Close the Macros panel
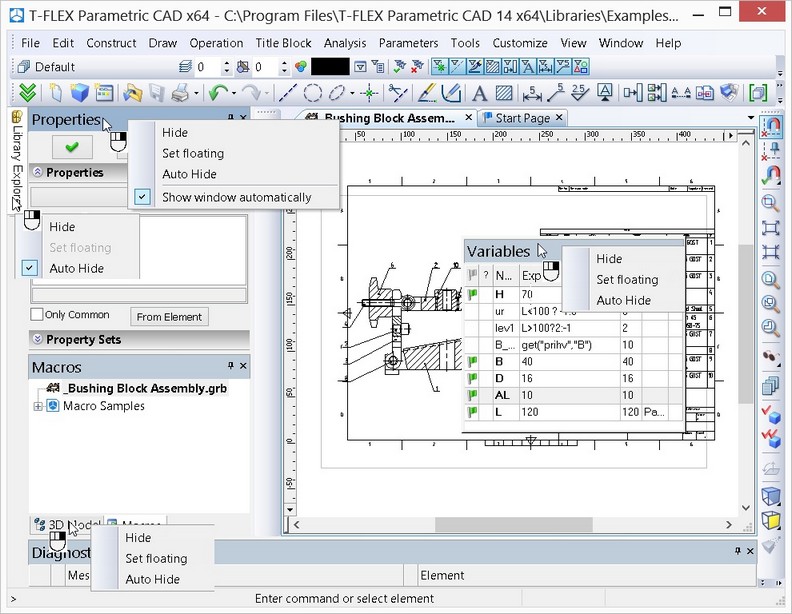The image size is (792, 614). pyautogui.click(x=243, y=366)
